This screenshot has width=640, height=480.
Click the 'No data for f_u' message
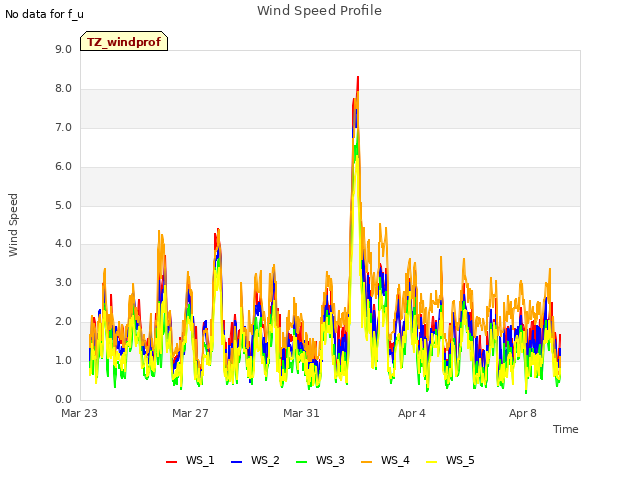(x=44, y=14)
